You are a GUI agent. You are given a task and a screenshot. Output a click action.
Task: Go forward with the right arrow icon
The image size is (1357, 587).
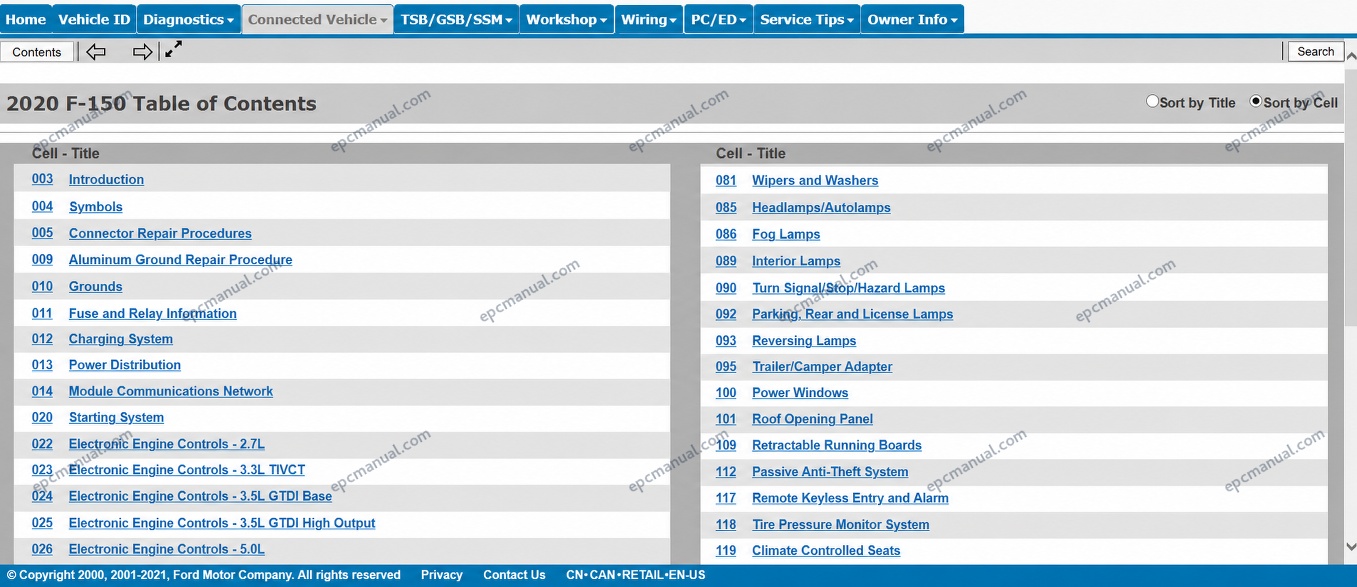[x=143, y=52]
